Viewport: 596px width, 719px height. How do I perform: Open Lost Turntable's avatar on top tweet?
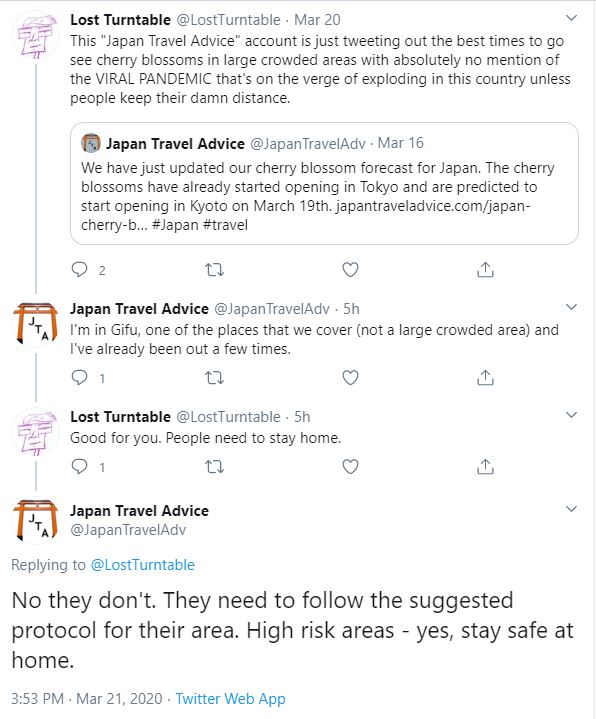(x=37, y=36)
